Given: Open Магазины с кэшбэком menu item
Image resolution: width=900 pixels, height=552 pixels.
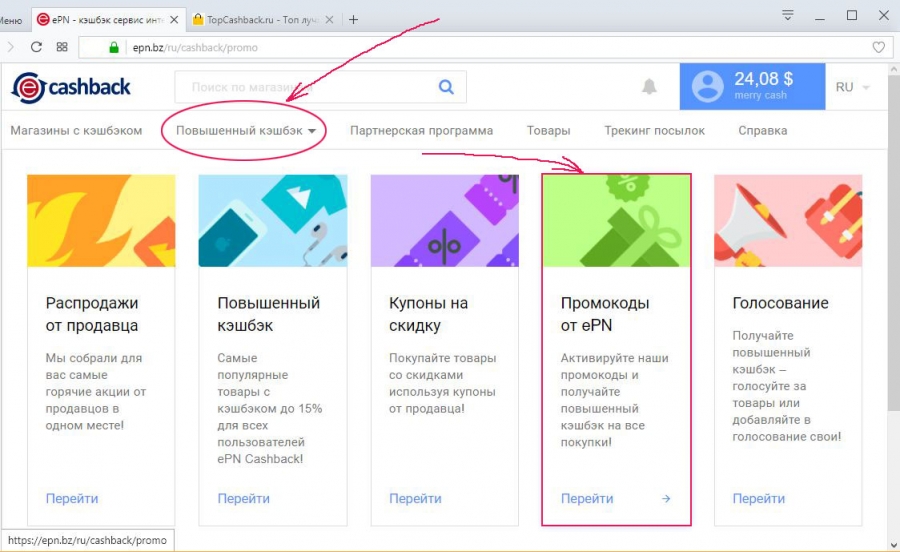Looking at the screenshot, I should [76, 130].
